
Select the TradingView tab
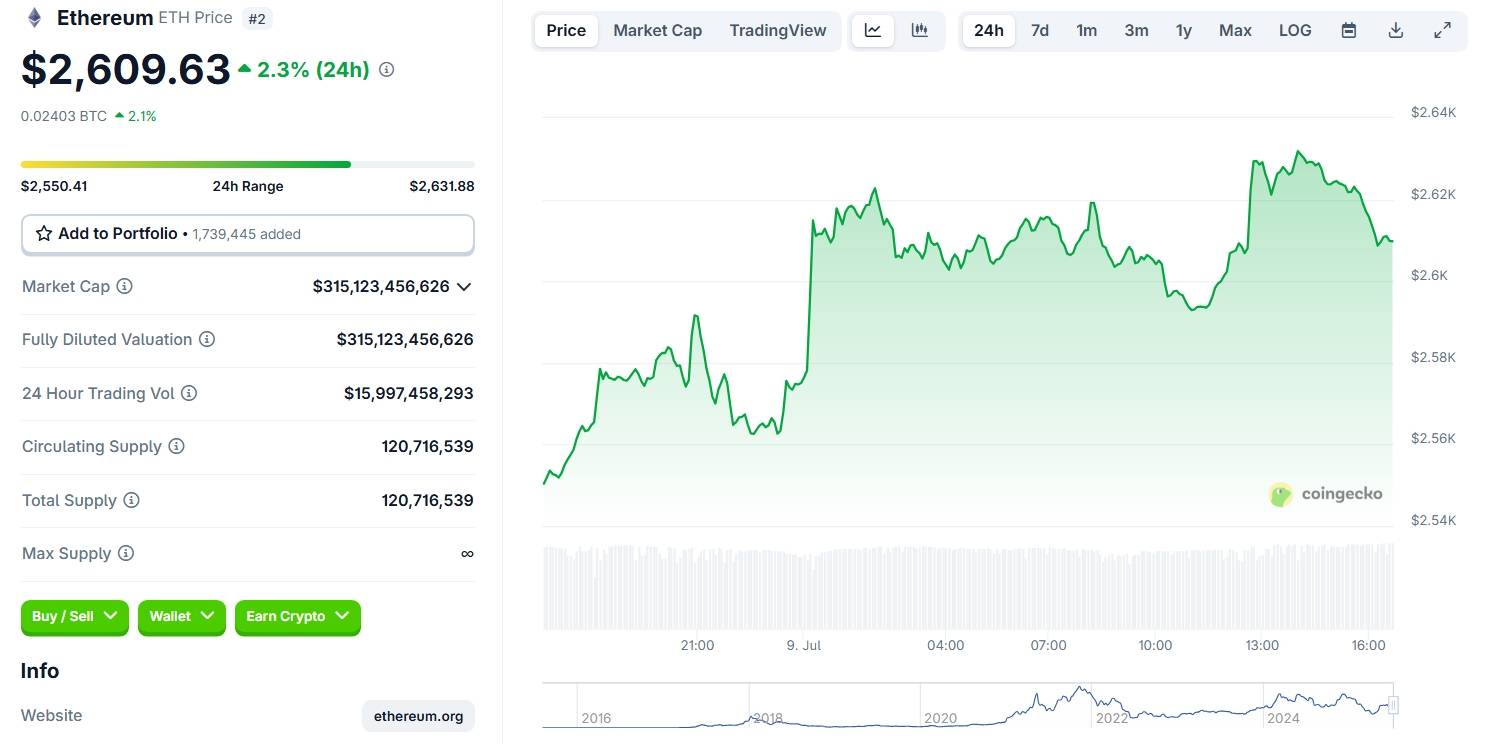[x=778, y=30]
